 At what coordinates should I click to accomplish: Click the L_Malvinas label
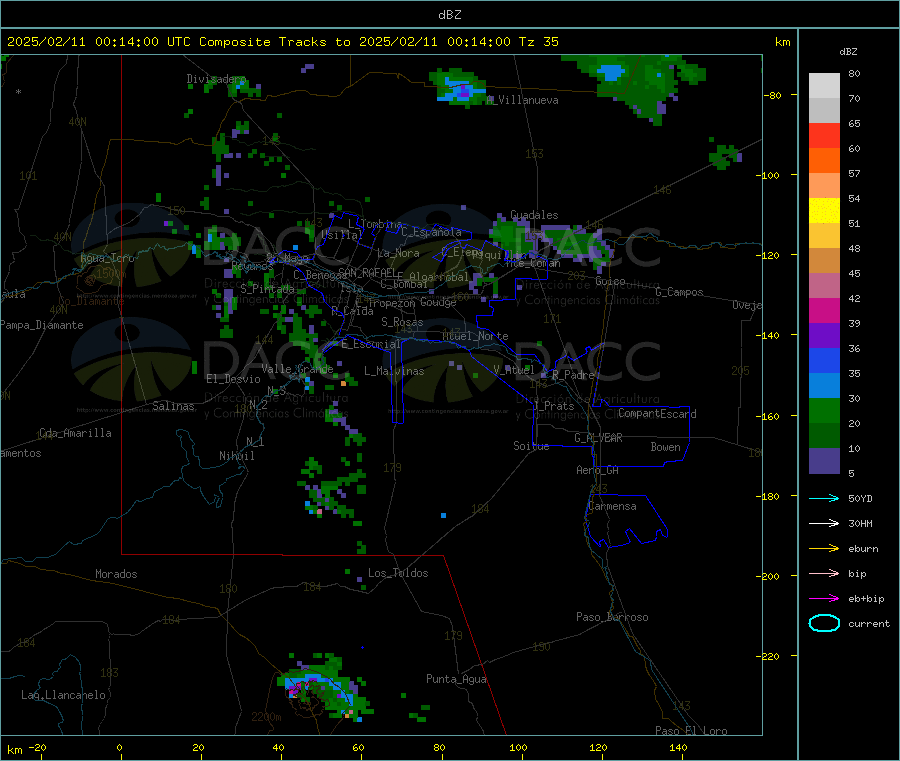(x=394, y=371)
